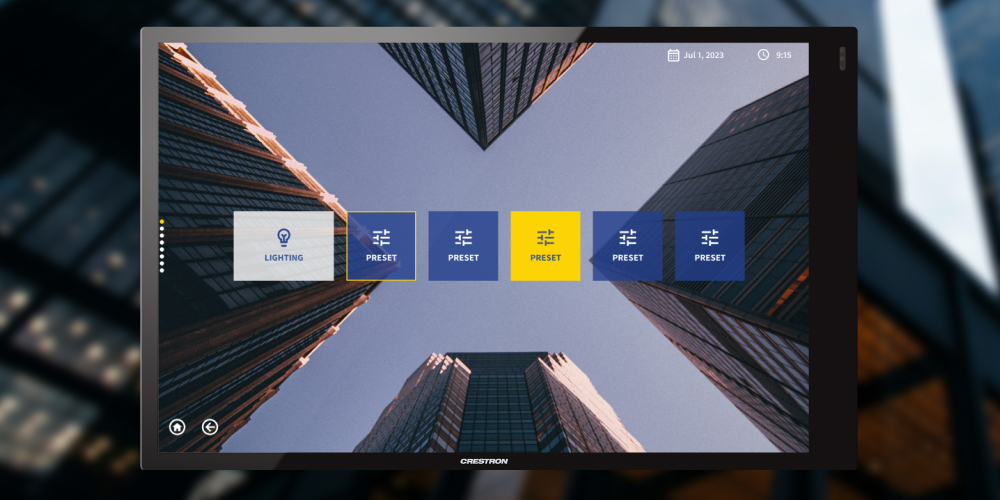Click the Jul 1, 2023 date text
Viewport: 1000px width, 500px height.
click(x=704, y=55)
